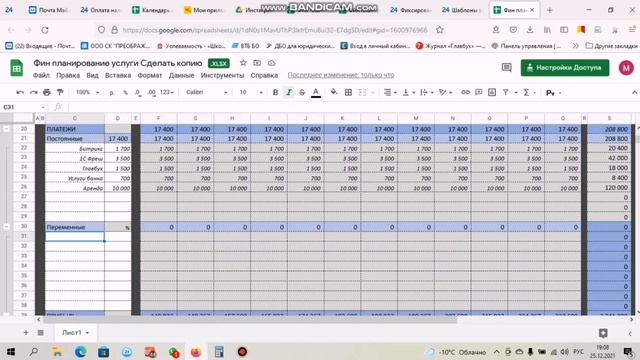Collapse the row group at Переменные
The width and height of the screenshot is (640, 360).
6,227
